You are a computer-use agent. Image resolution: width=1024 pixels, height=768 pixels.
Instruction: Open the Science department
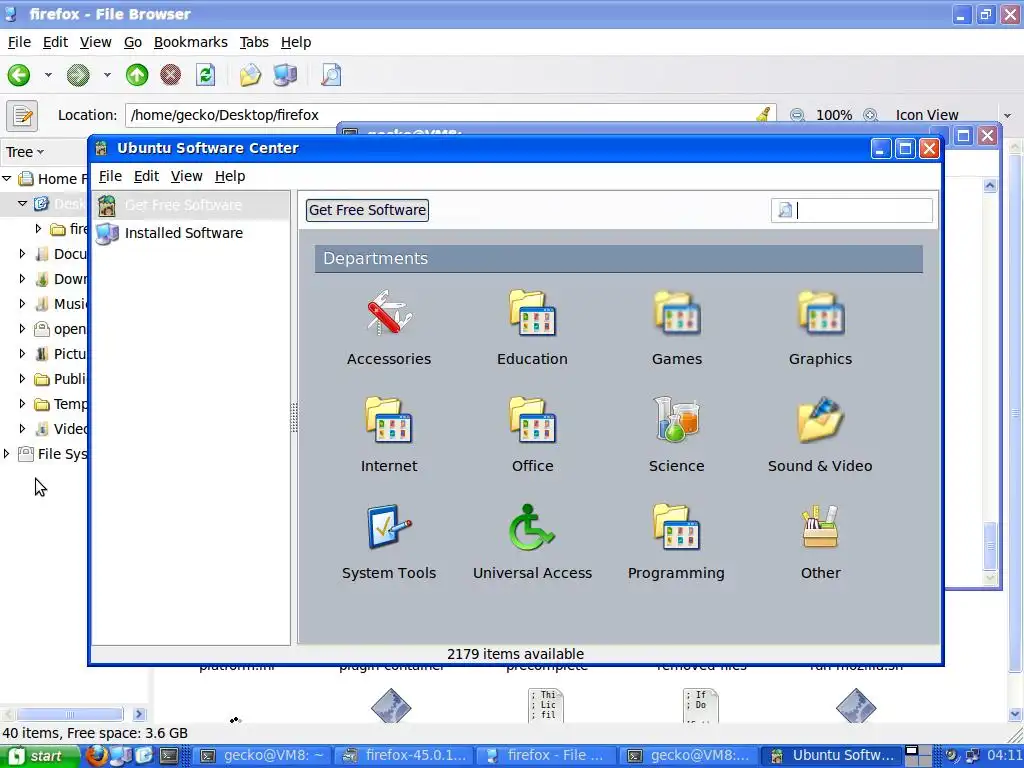(x=677, y=435)
